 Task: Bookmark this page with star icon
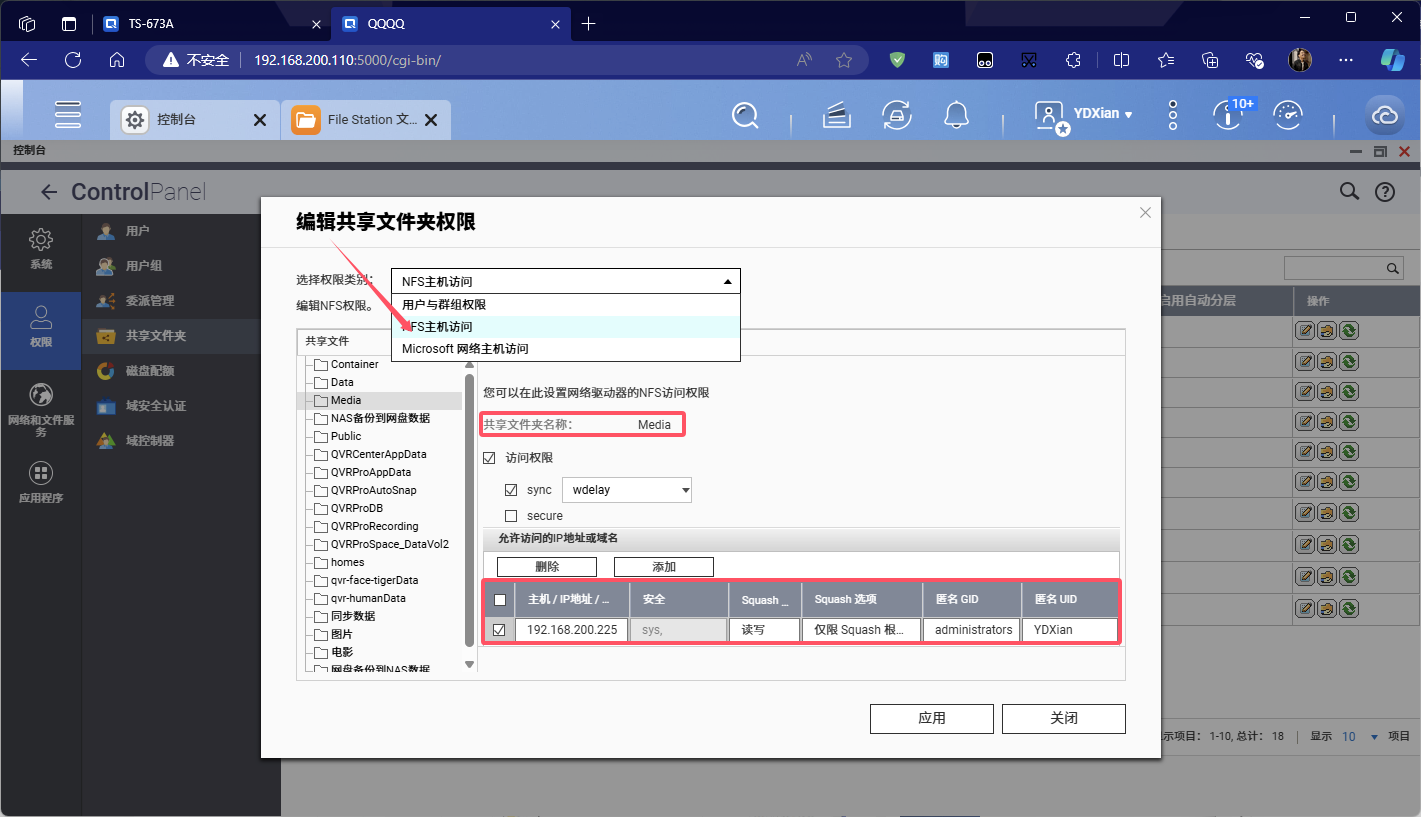point(844,60)
